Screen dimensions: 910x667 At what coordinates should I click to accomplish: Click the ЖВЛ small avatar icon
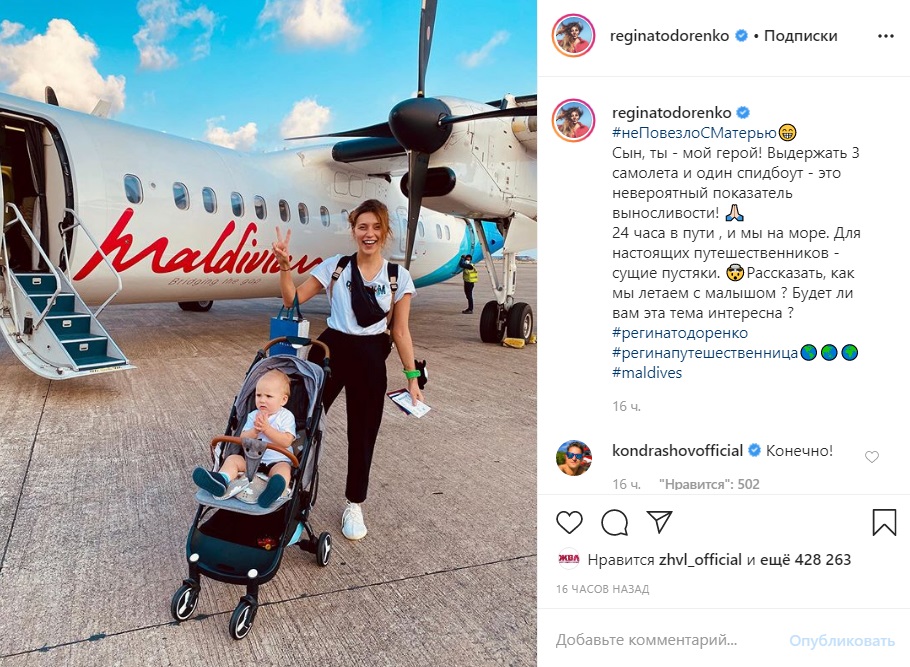pyautogui.click(x=569, y=559)
